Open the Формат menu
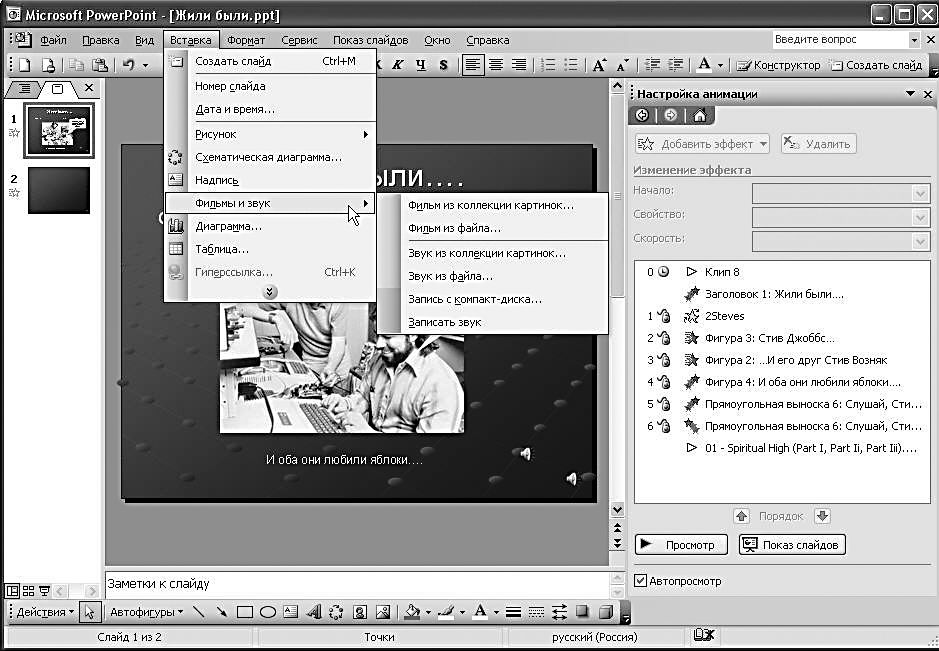 (246, 40)
